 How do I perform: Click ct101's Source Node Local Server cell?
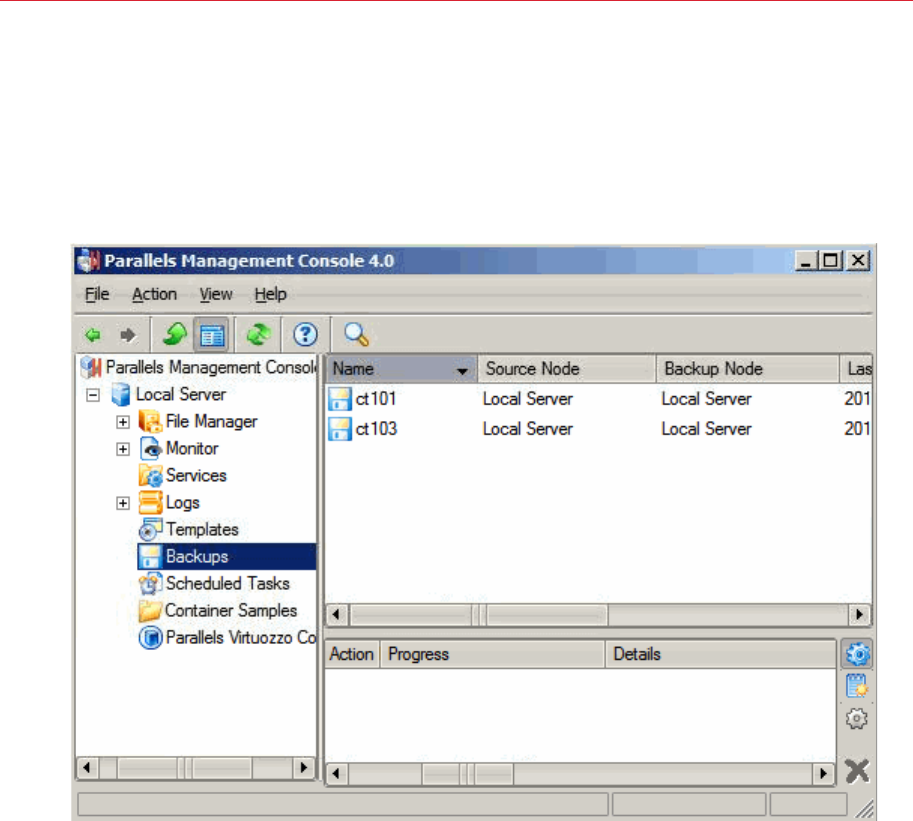(x=528, y=399)
